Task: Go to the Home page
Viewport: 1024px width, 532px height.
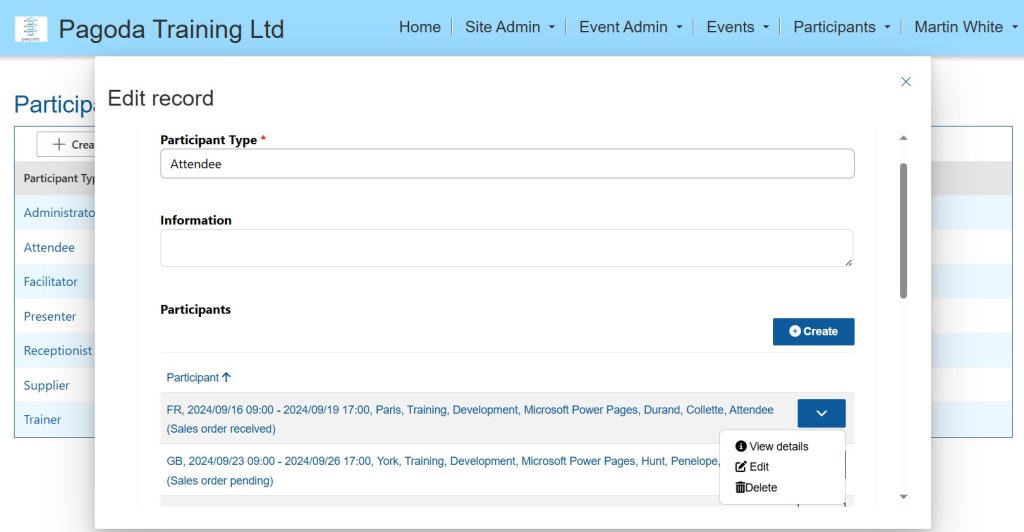Action: pos(419,27)
